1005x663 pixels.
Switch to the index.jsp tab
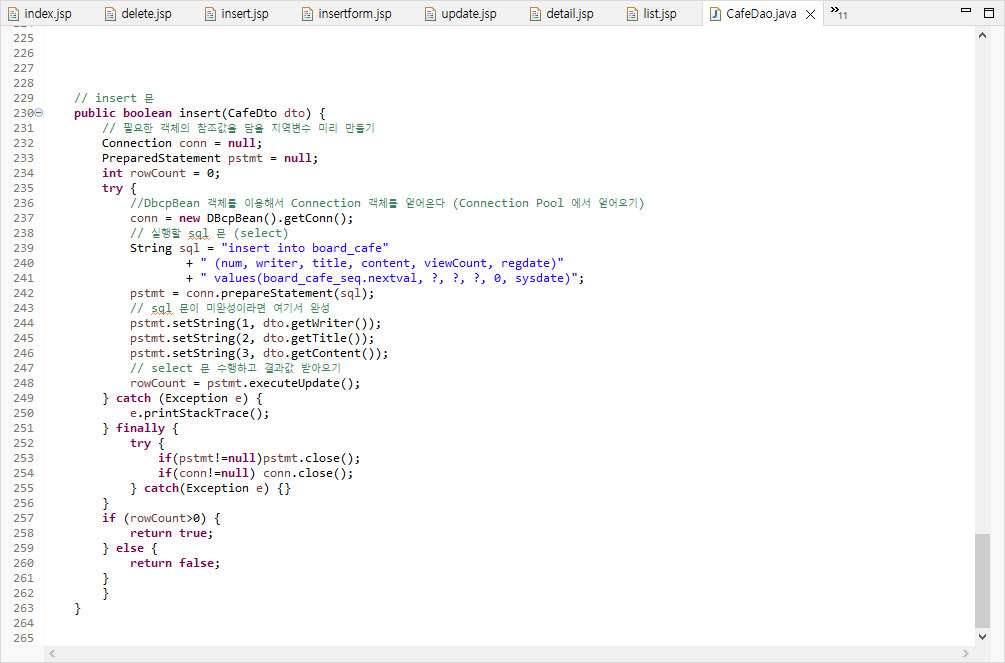pos(40,13)
